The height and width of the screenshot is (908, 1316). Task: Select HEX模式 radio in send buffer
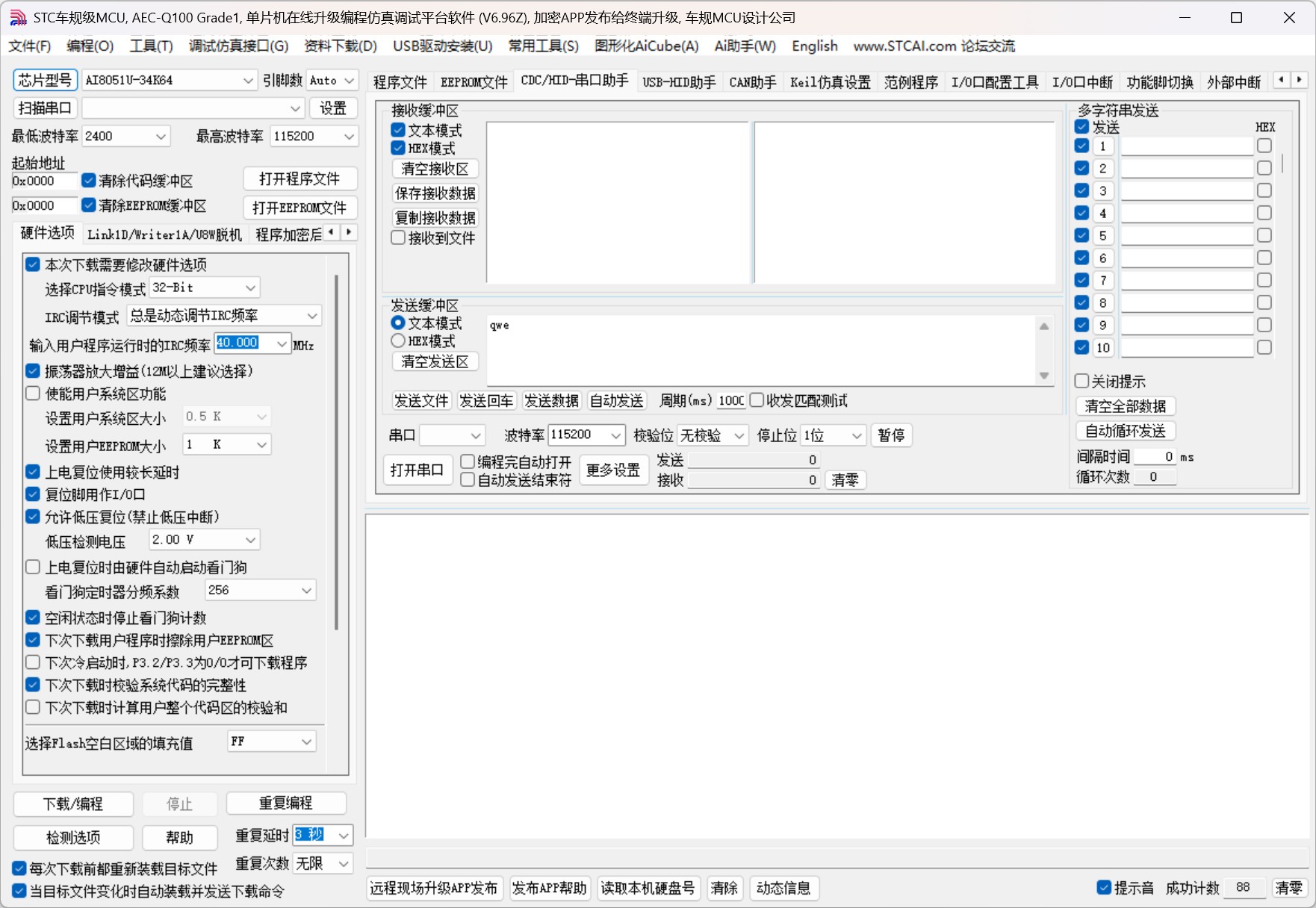click(398, 340)
